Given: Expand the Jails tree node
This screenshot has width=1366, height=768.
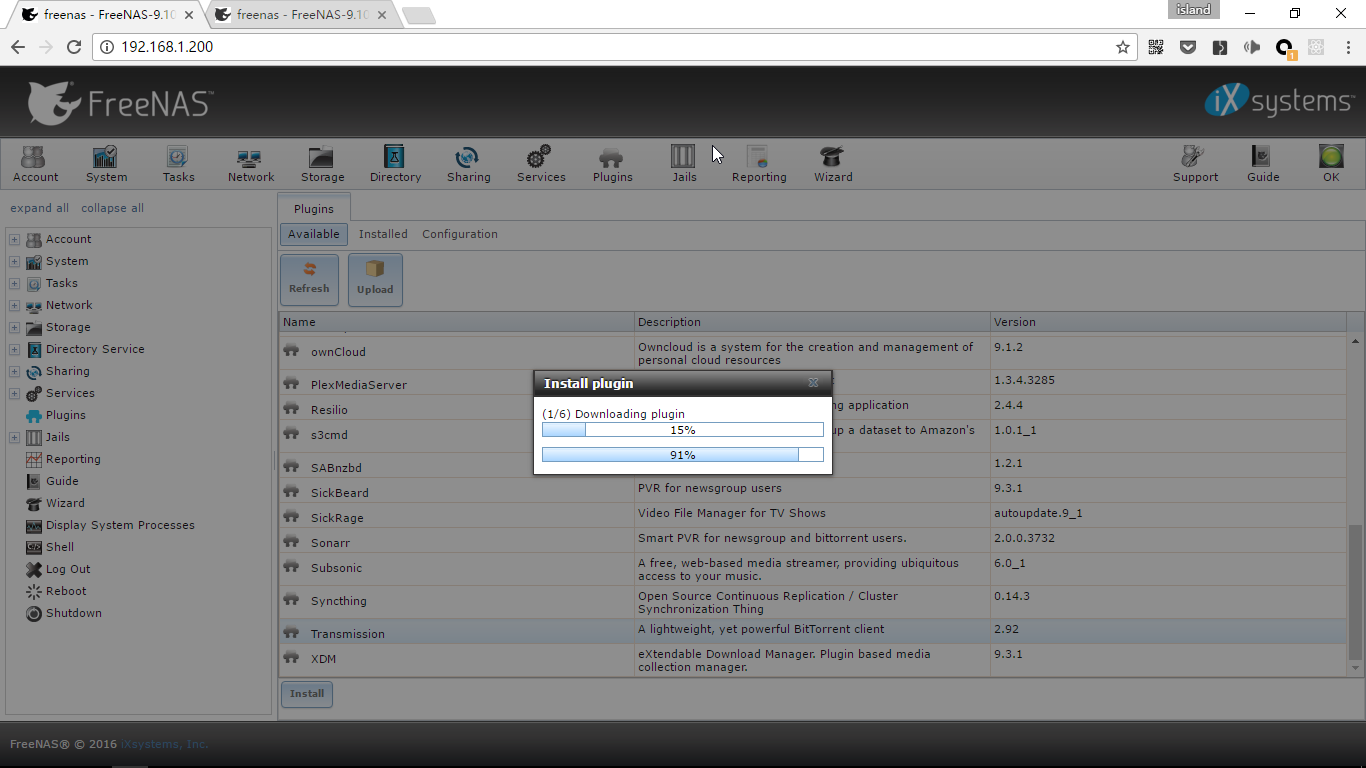Looking at the screenshot, I should [x=14, y=438].
